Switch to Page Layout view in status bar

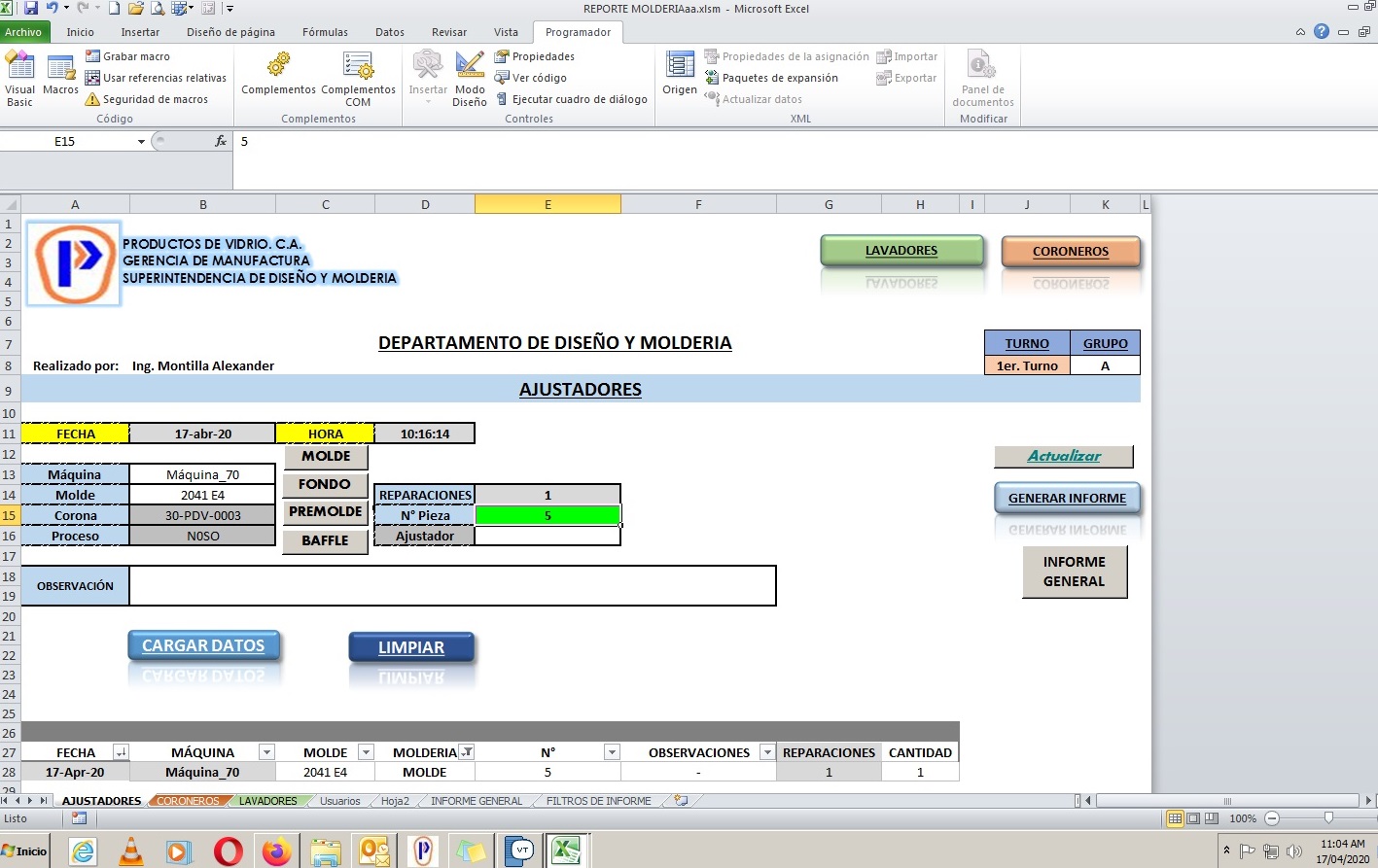click(1193, 818)
